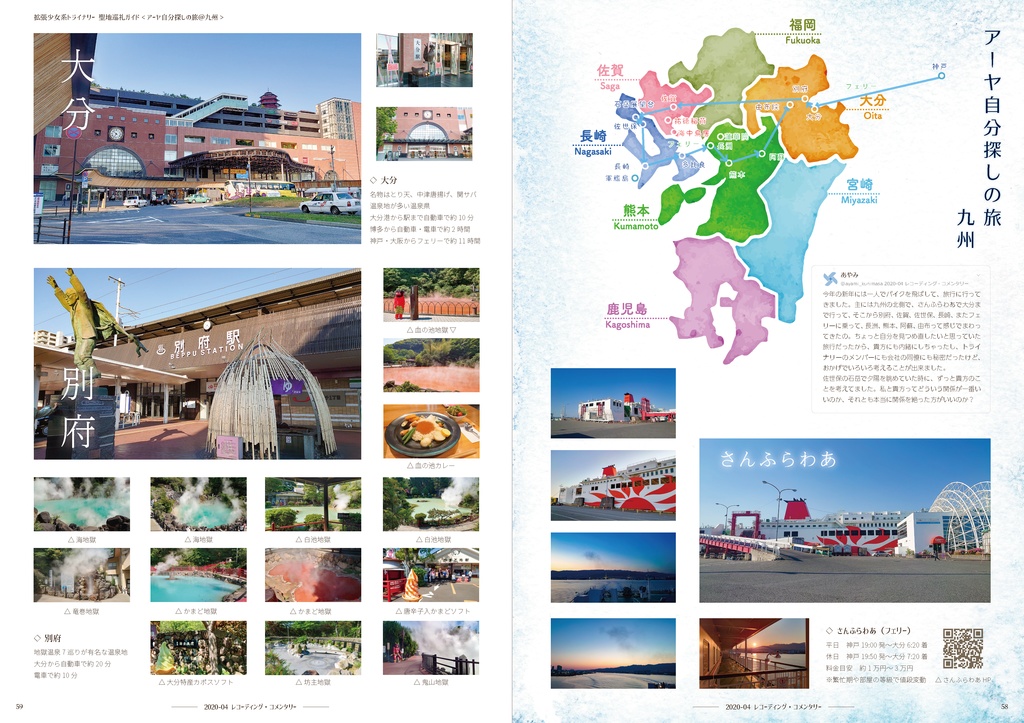This screenshot has width=1024, height=723.
Task: Open the 鬼山地獄 thumbnail
Action: 431,648
